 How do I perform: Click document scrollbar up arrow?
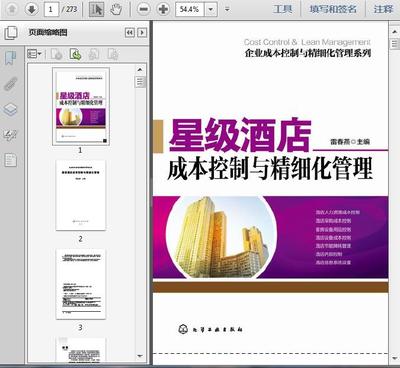click(x=394, y=31)
